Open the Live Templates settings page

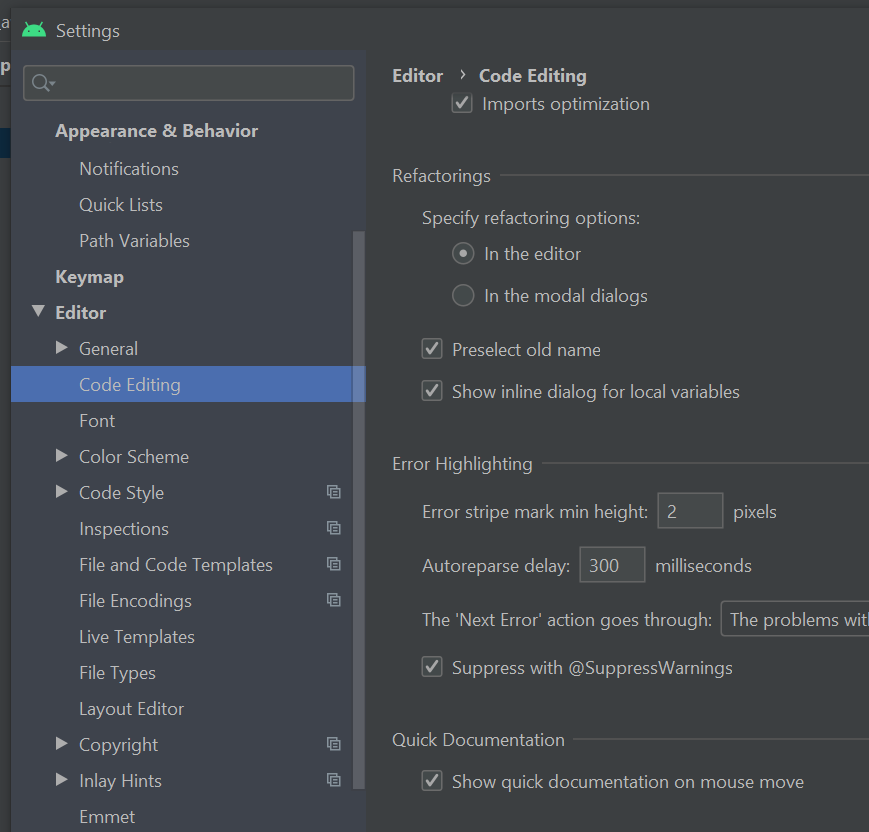[137, 636]
